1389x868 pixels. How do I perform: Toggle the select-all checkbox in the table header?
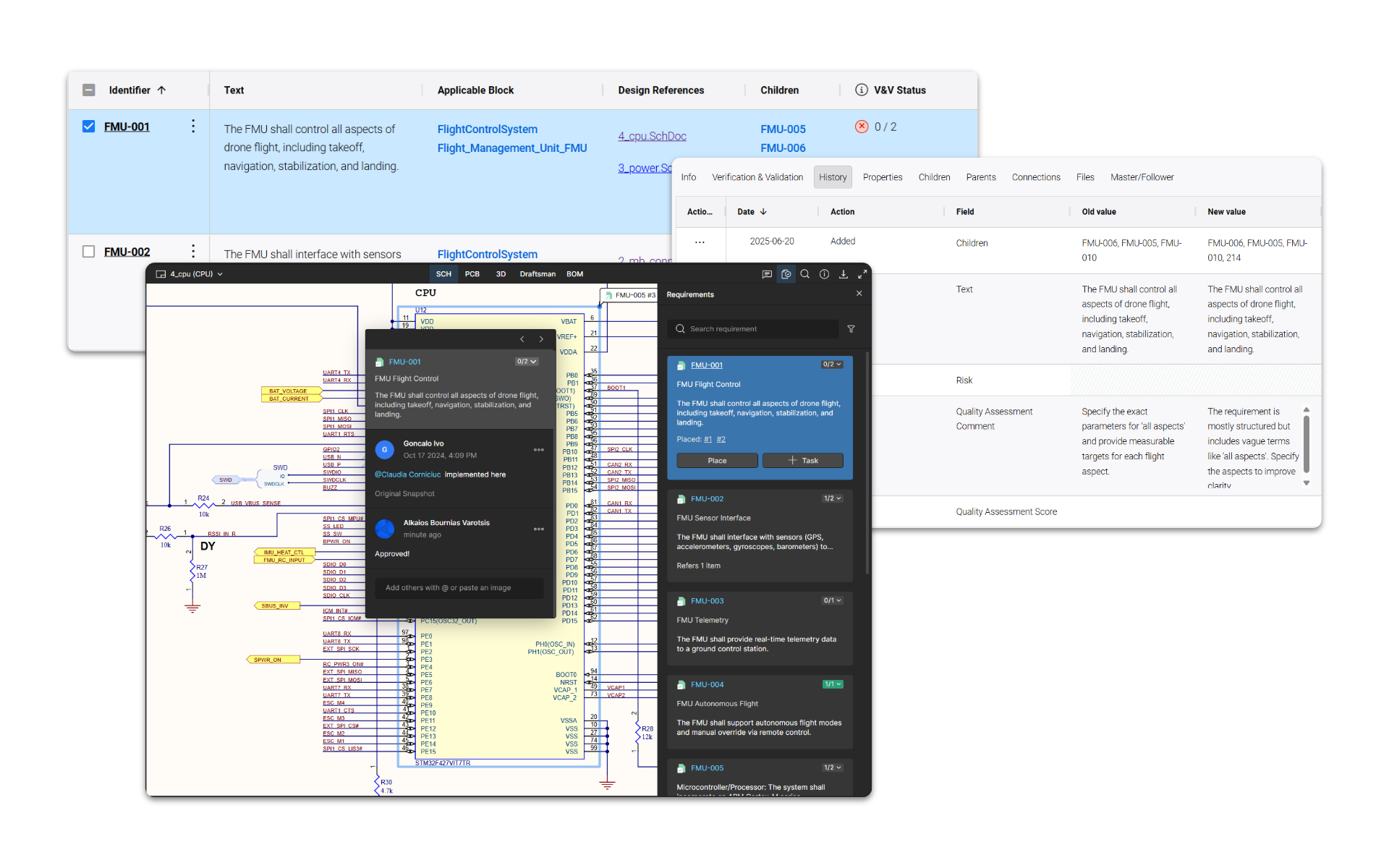point(88,90)
